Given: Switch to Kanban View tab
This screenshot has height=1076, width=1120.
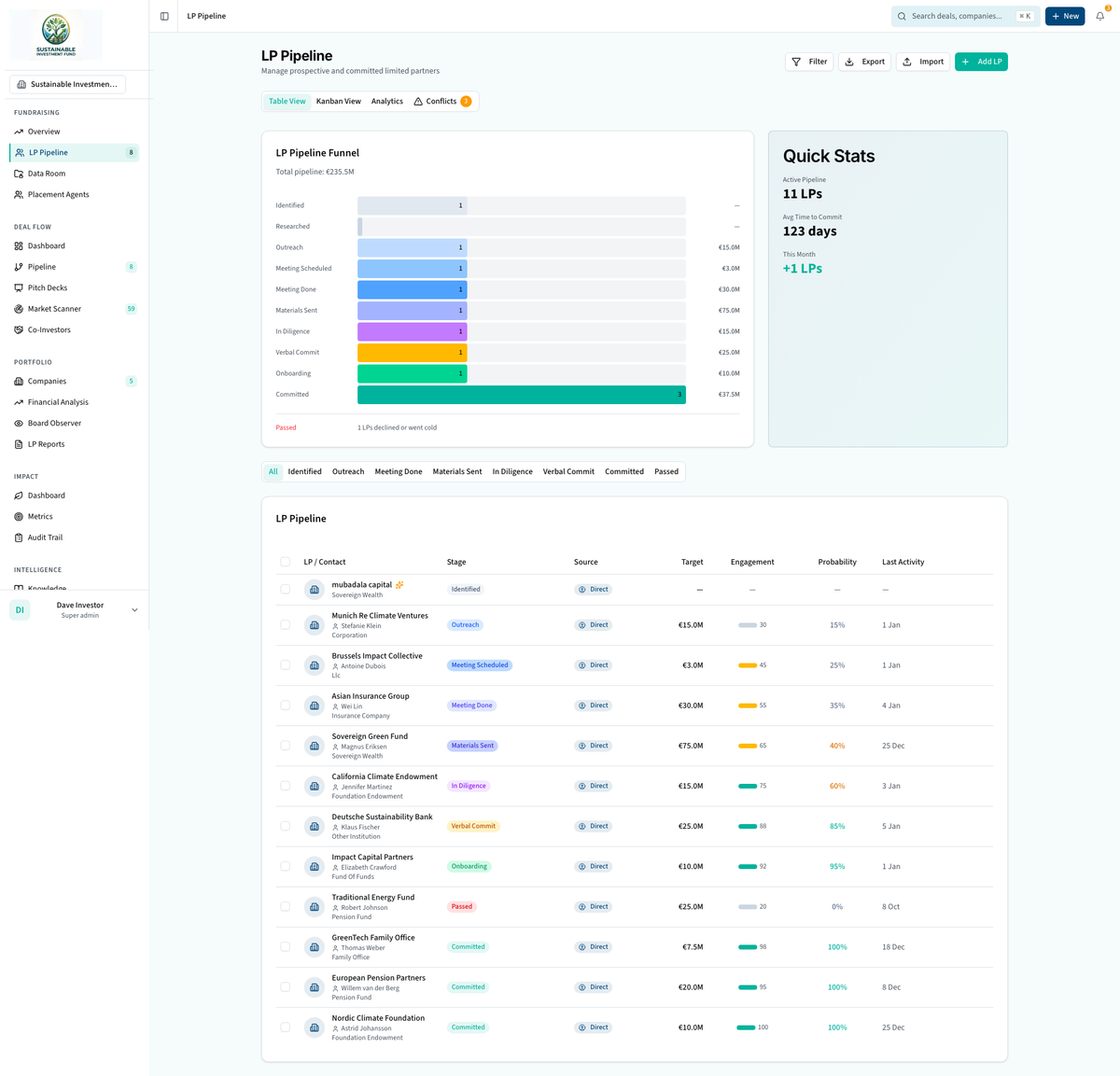Looking at the screenshot, I should (338, 102).
